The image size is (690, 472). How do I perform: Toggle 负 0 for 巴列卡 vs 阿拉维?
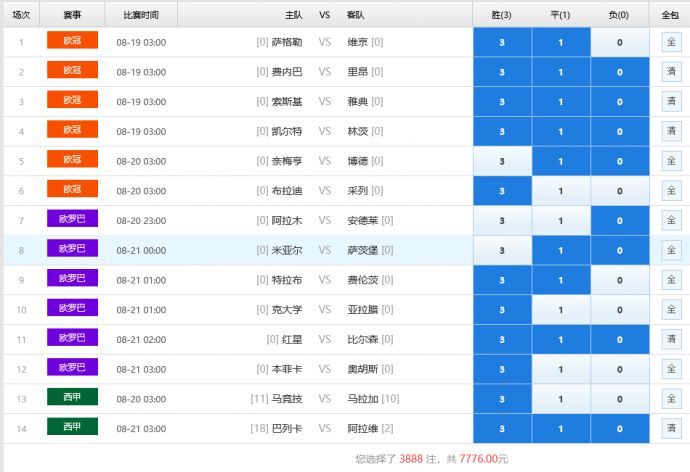pos(620,428)
